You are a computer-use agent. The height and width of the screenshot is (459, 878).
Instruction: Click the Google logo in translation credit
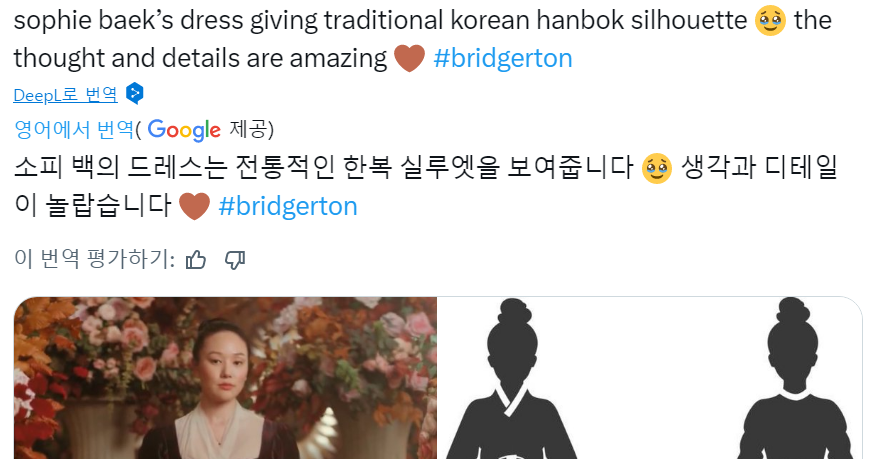coord(184,130)
